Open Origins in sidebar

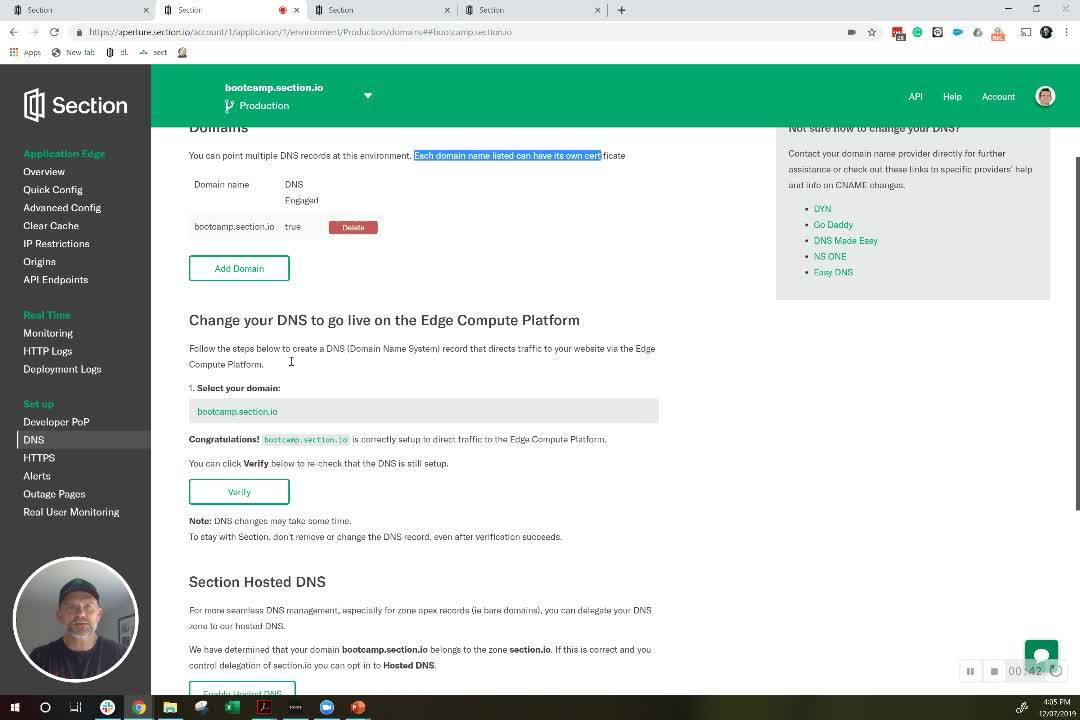pos(39,262)
